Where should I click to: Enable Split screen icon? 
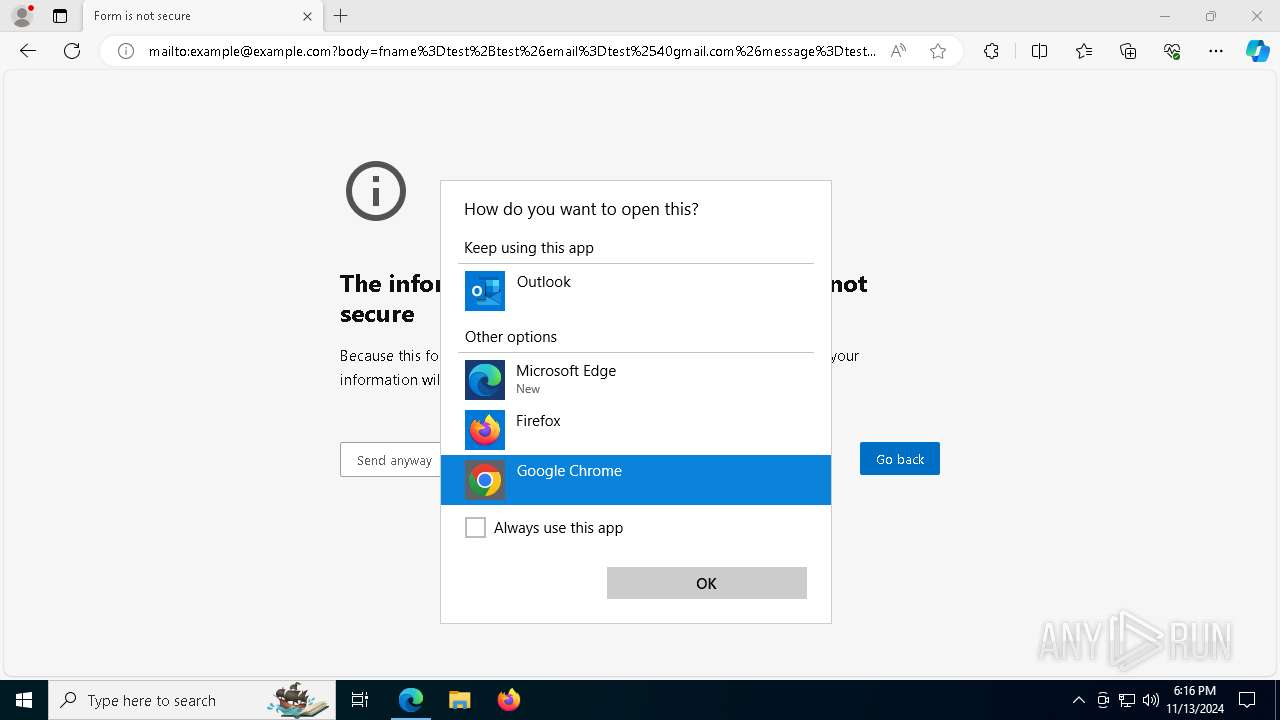pyautogui.click(x=1039, y=51)
